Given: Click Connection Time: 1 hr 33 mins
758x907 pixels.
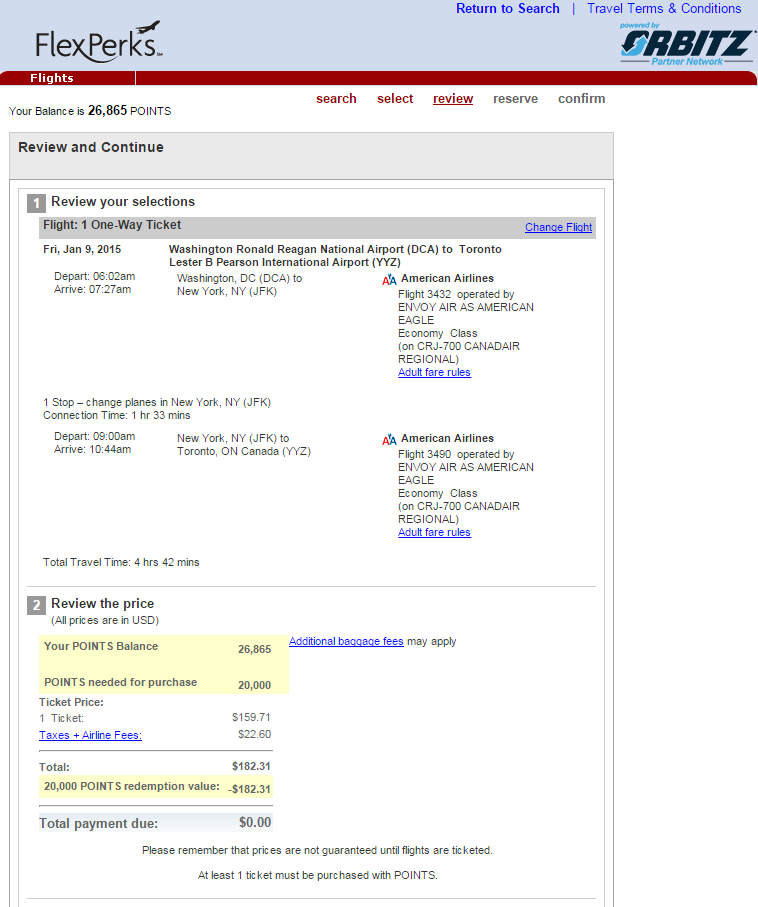Looking at the screenshot, I should (117, 415).
